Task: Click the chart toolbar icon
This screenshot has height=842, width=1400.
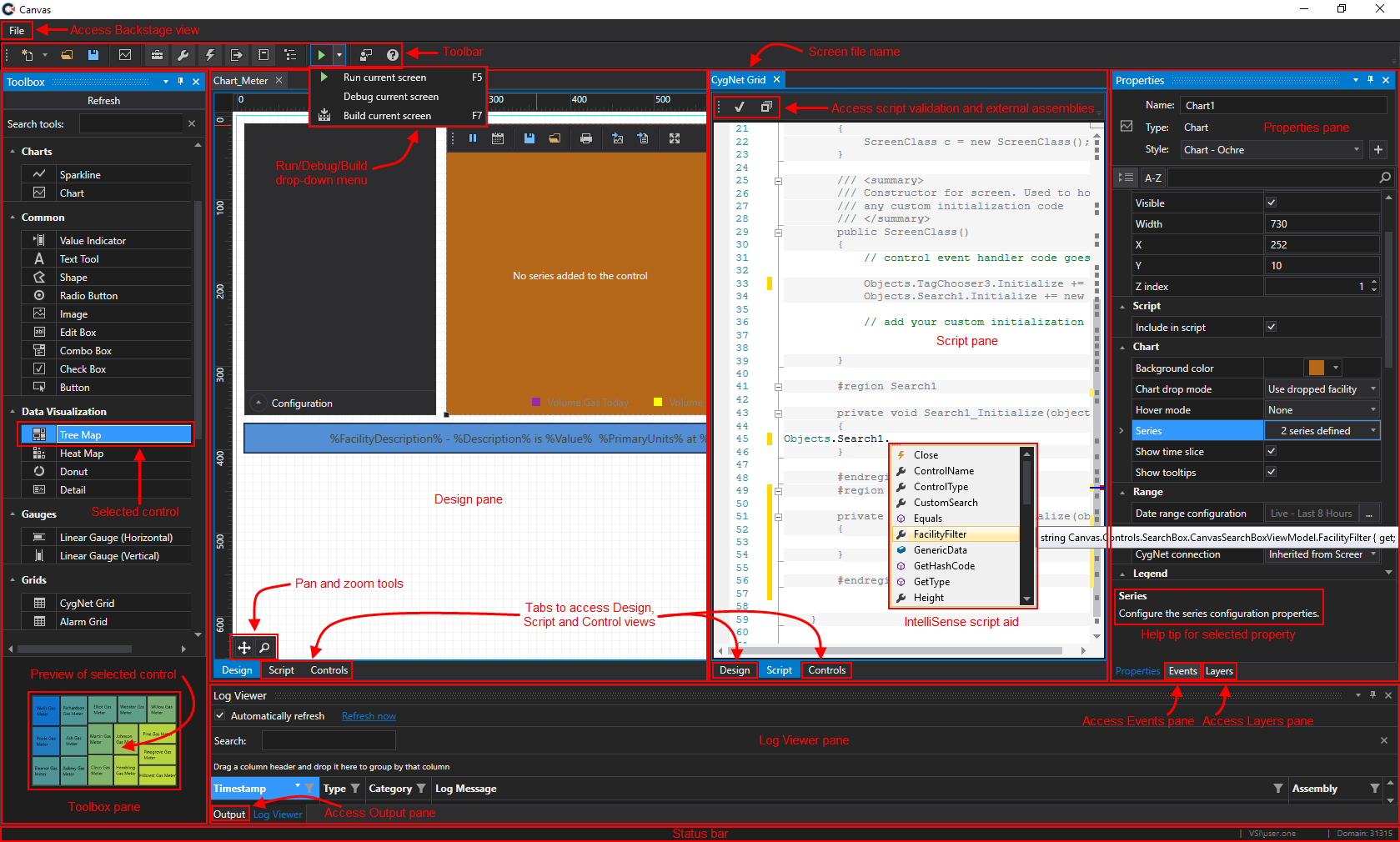Action: tap(125, 55)
